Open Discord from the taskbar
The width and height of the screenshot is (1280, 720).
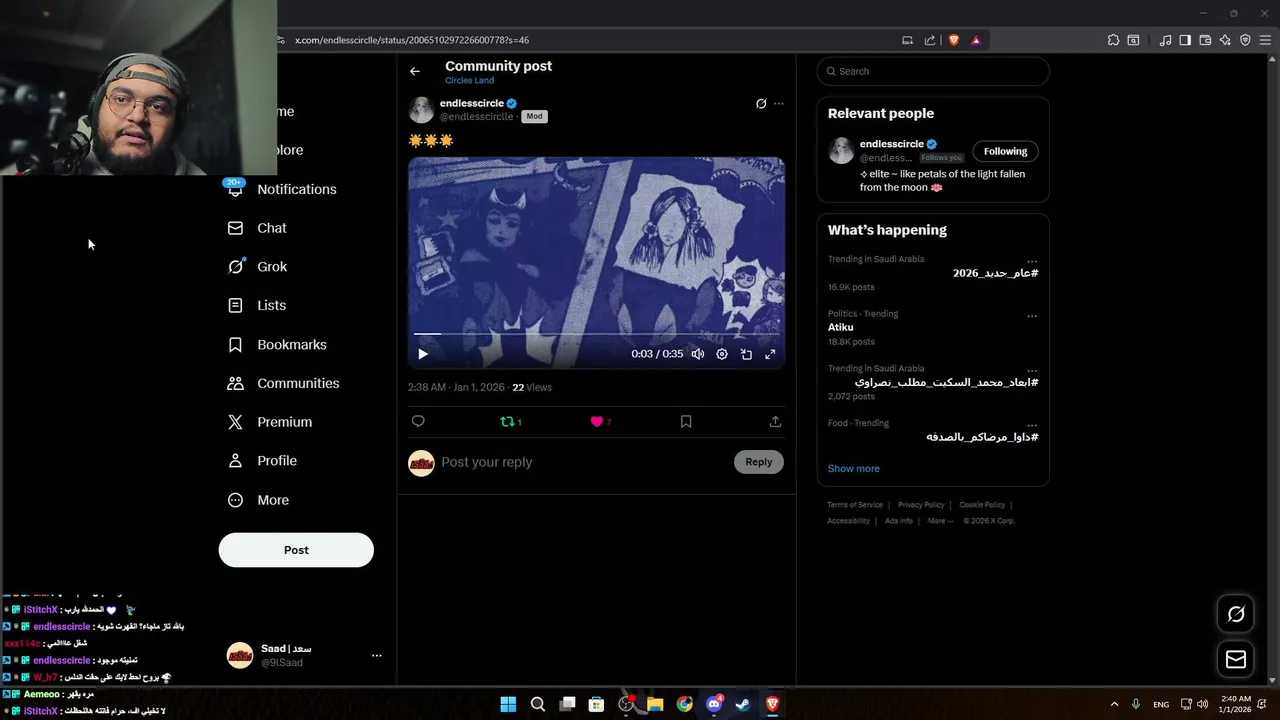pyautogui.click(x=714, y=704)
